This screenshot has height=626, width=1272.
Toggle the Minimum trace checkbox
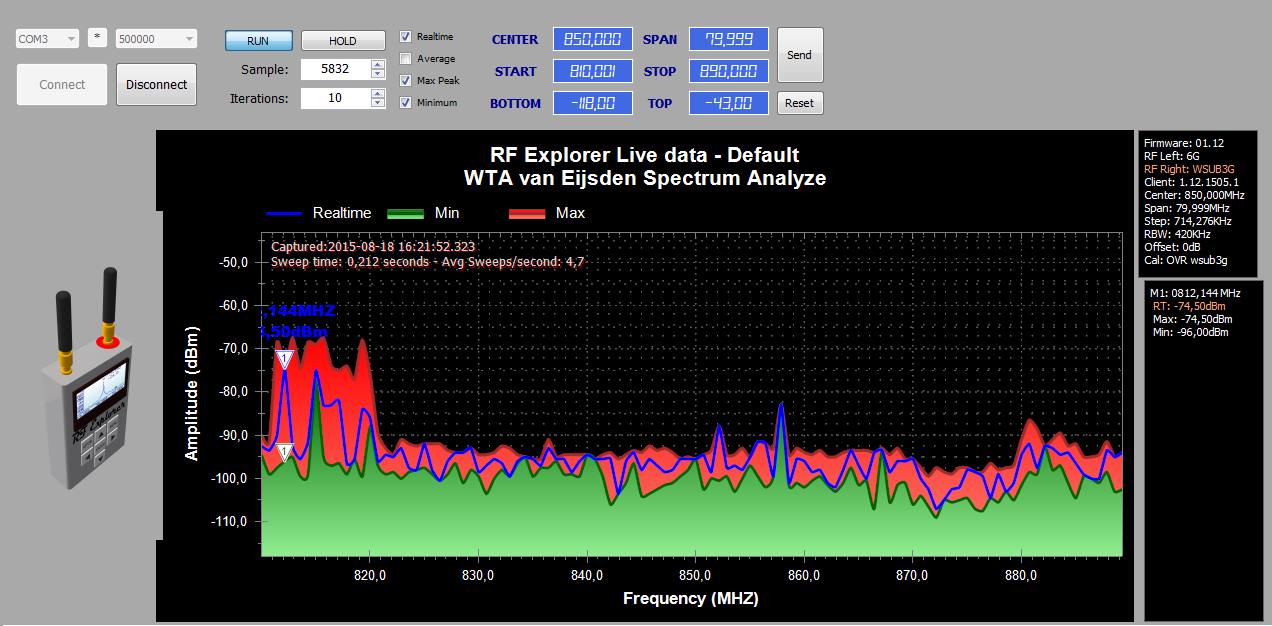coord(405,102)
